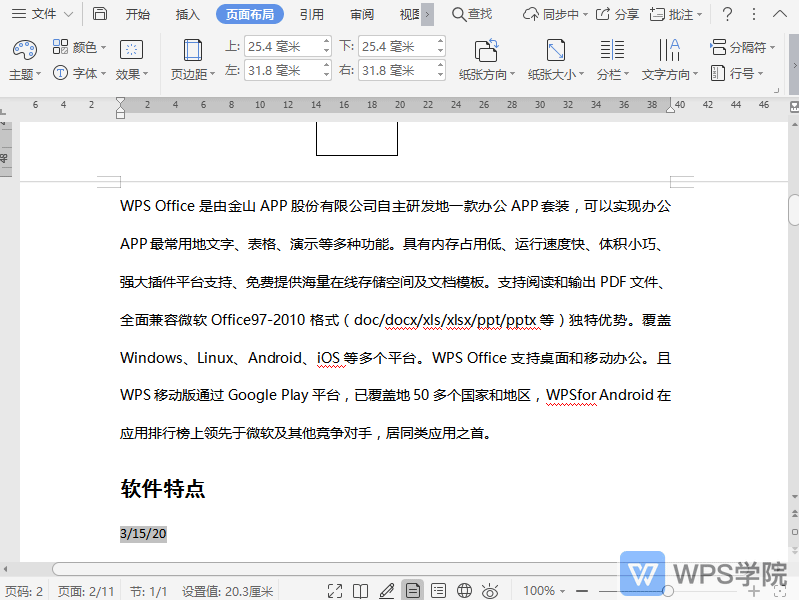
Task: Open the 文字方向 text direction menu
Action: [x=670, y=60]
